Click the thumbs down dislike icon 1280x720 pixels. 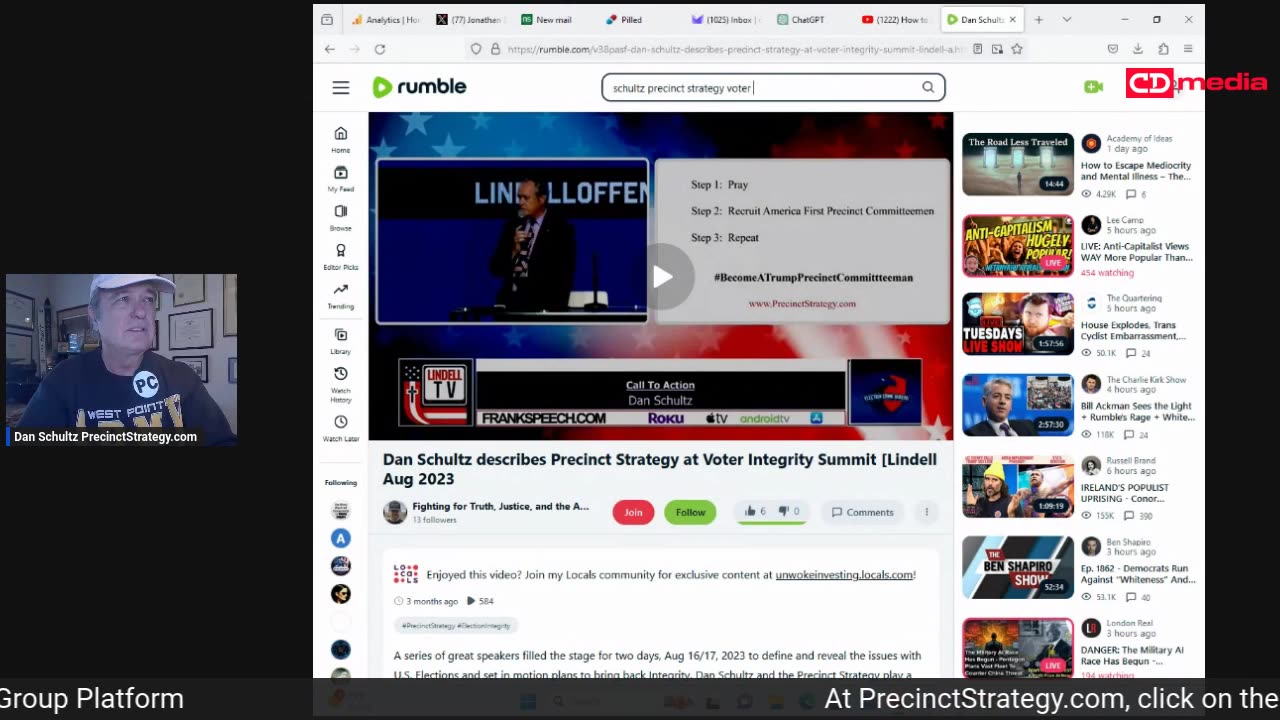(x=783, y=512)
